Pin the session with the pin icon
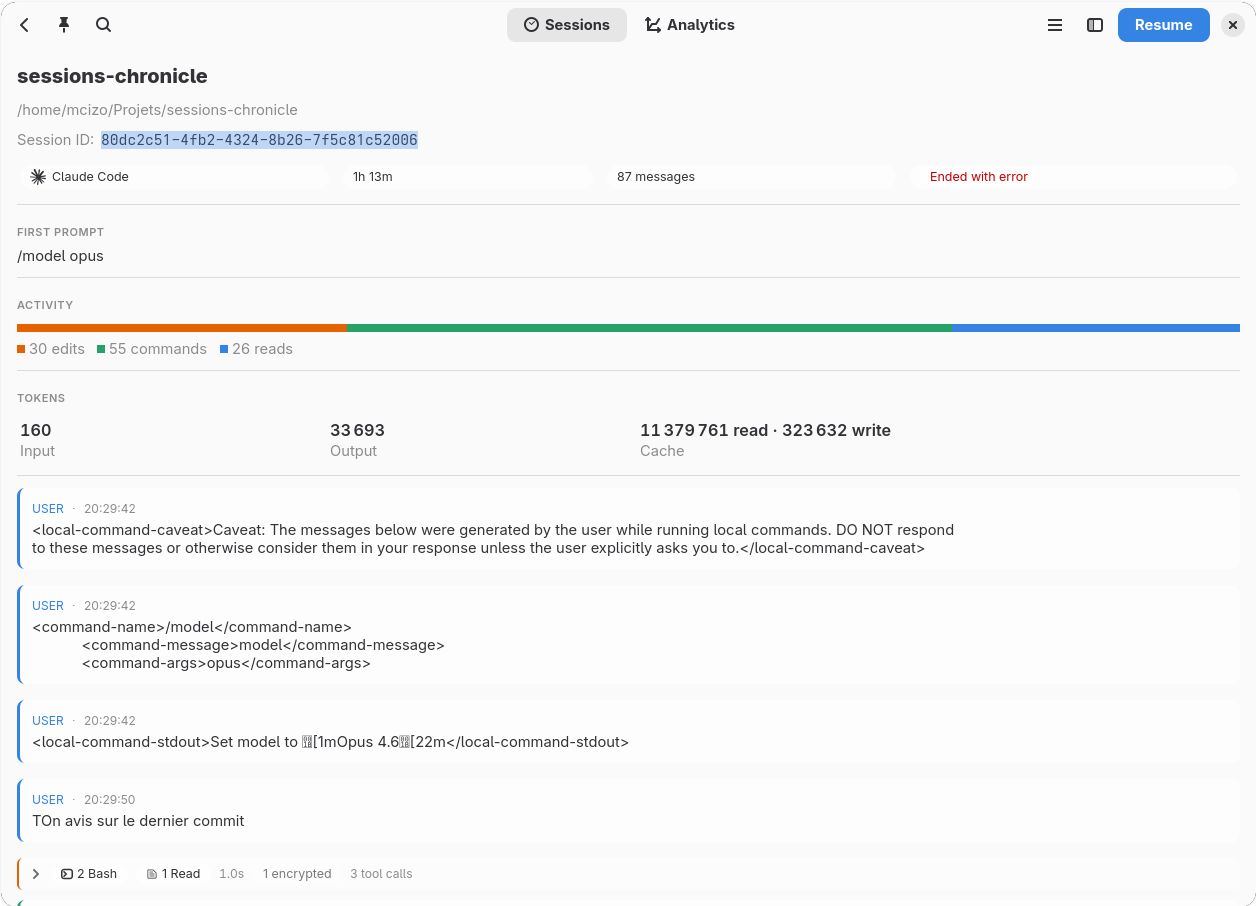1256x906 pixels. click(64, 25)
